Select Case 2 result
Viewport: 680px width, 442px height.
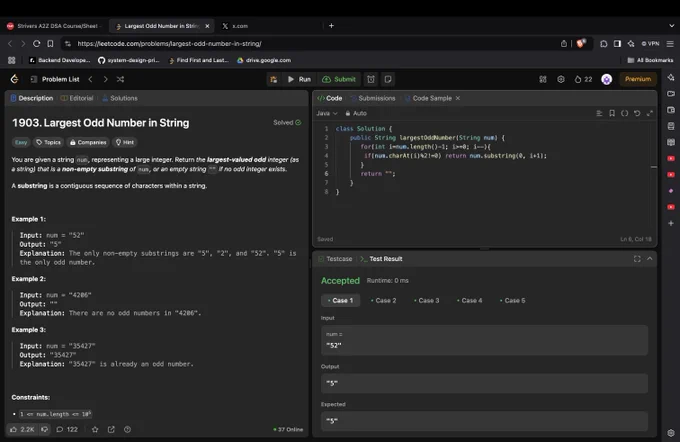point(383,301)
